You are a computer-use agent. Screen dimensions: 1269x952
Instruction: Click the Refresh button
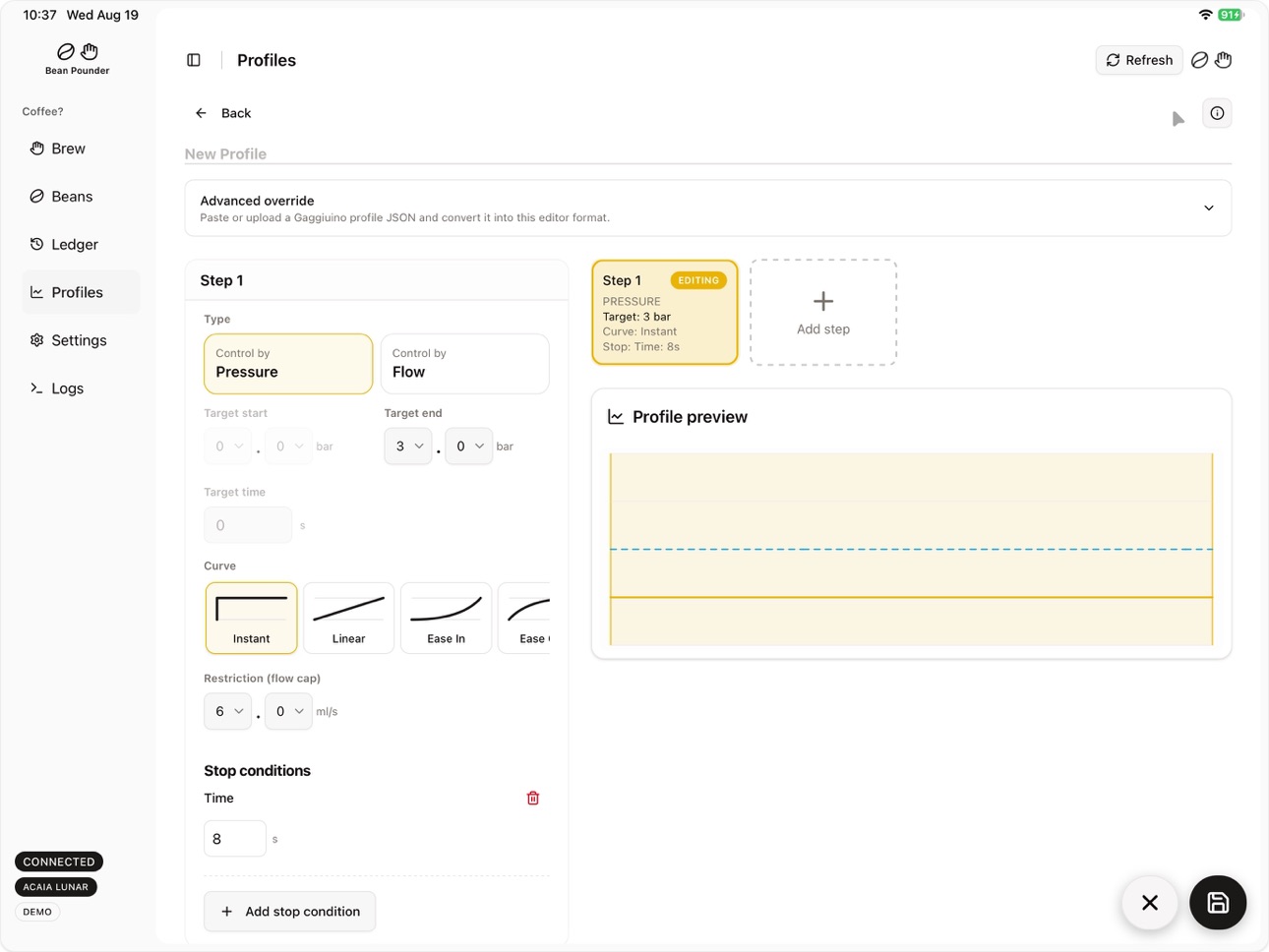click(1139, 60)
